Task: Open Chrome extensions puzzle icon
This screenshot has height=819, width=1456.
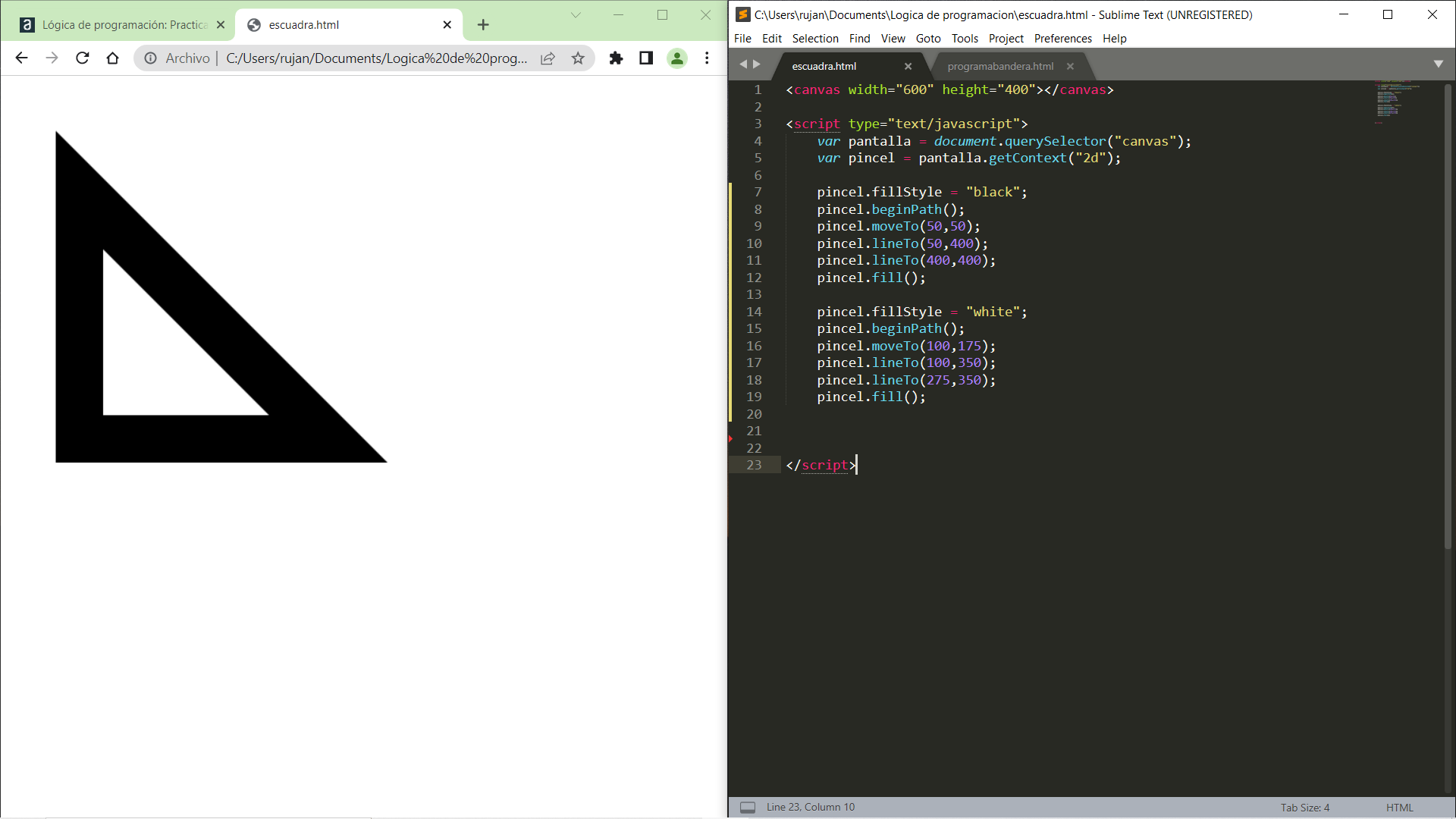Action: pyautogui.click(x=616, y=58)
